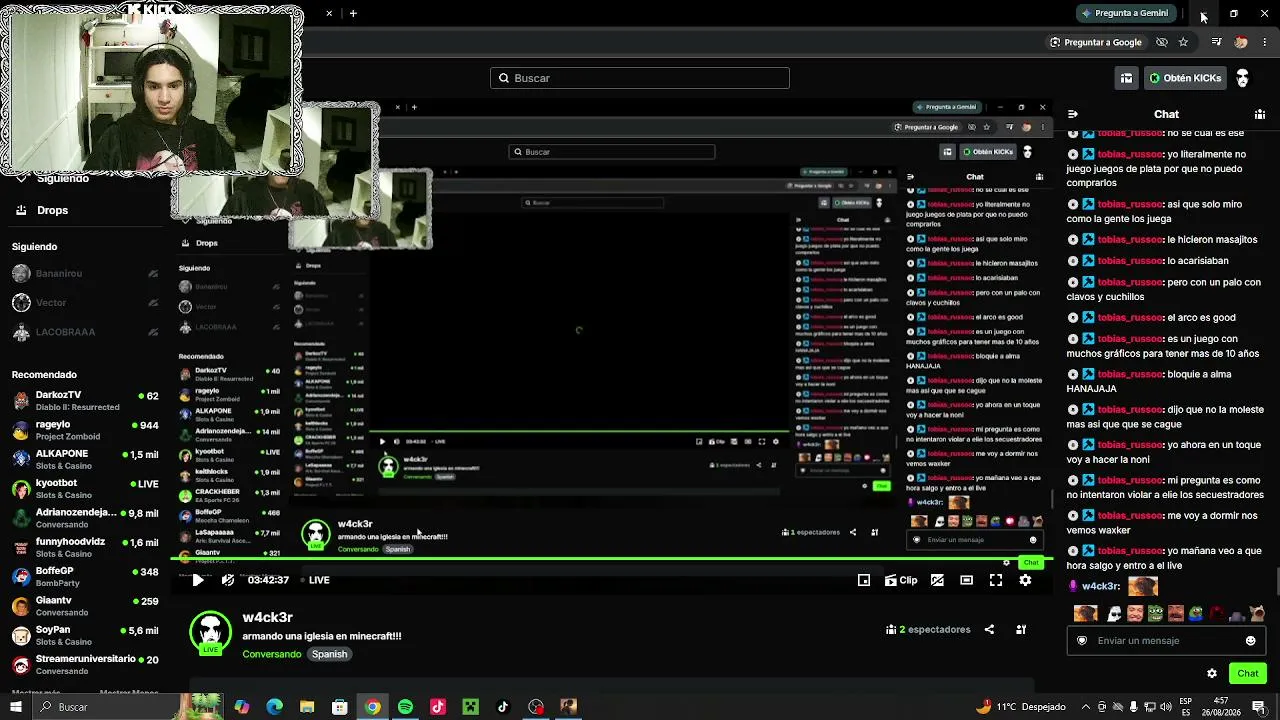
Task: Switch the player to theater mode
Action: click(x=967, y=580)
